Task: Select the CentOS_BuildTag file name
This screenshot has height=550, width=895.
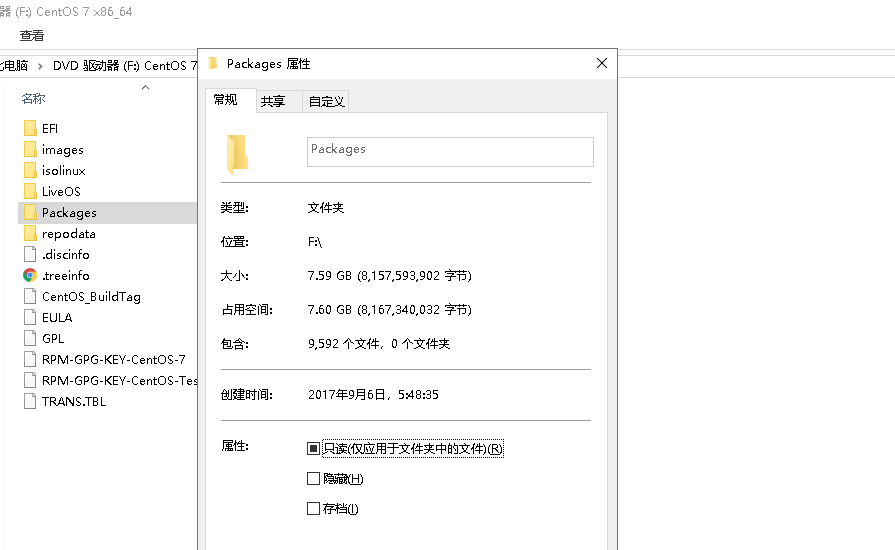Action: tap(91, 297)
